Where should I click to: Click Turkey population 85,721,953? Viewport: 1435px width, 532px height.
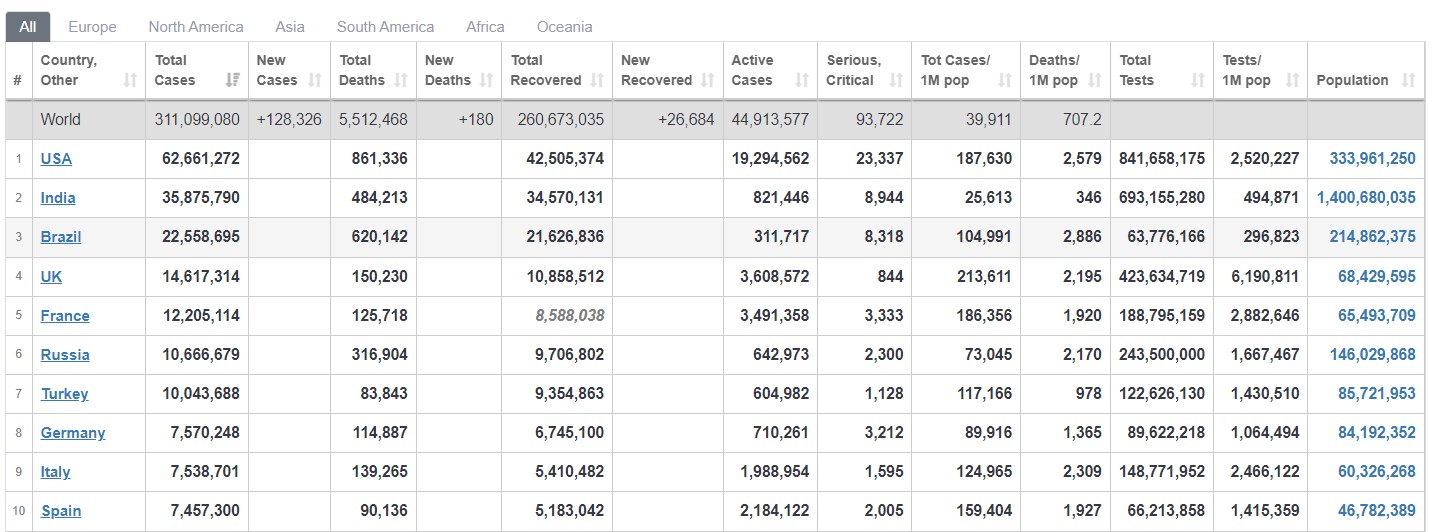1377,393
